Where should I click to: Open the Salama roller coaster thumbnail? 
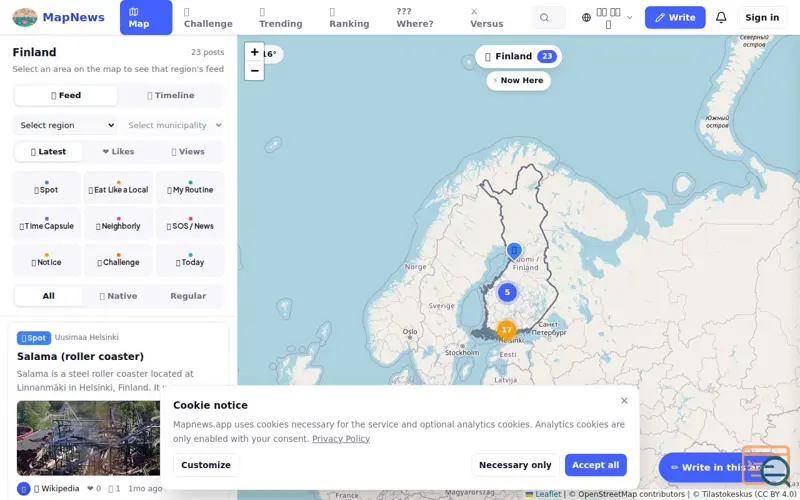(x=88, y=438)
